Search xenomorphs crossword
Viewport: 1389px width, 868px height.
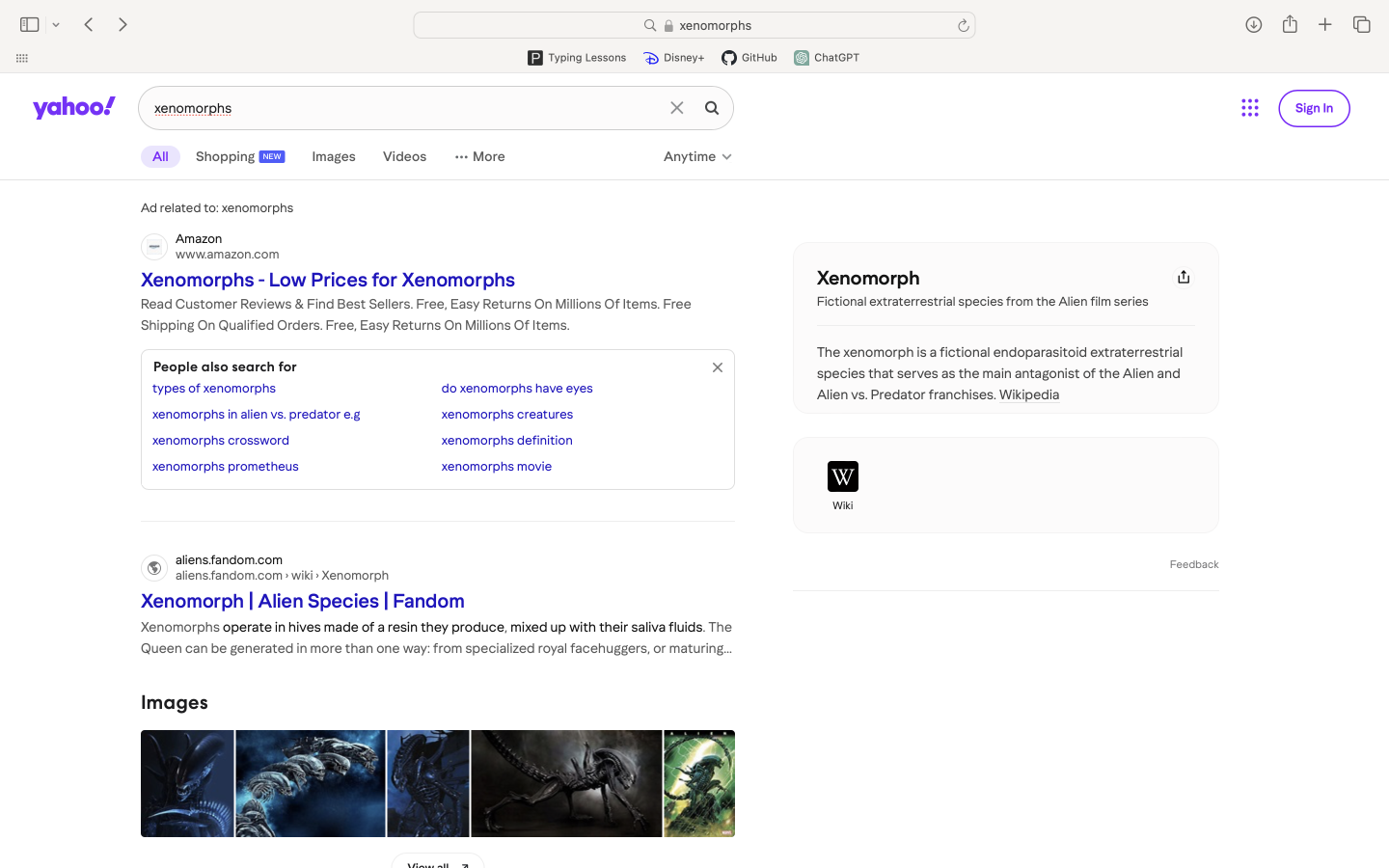[221, 441]
